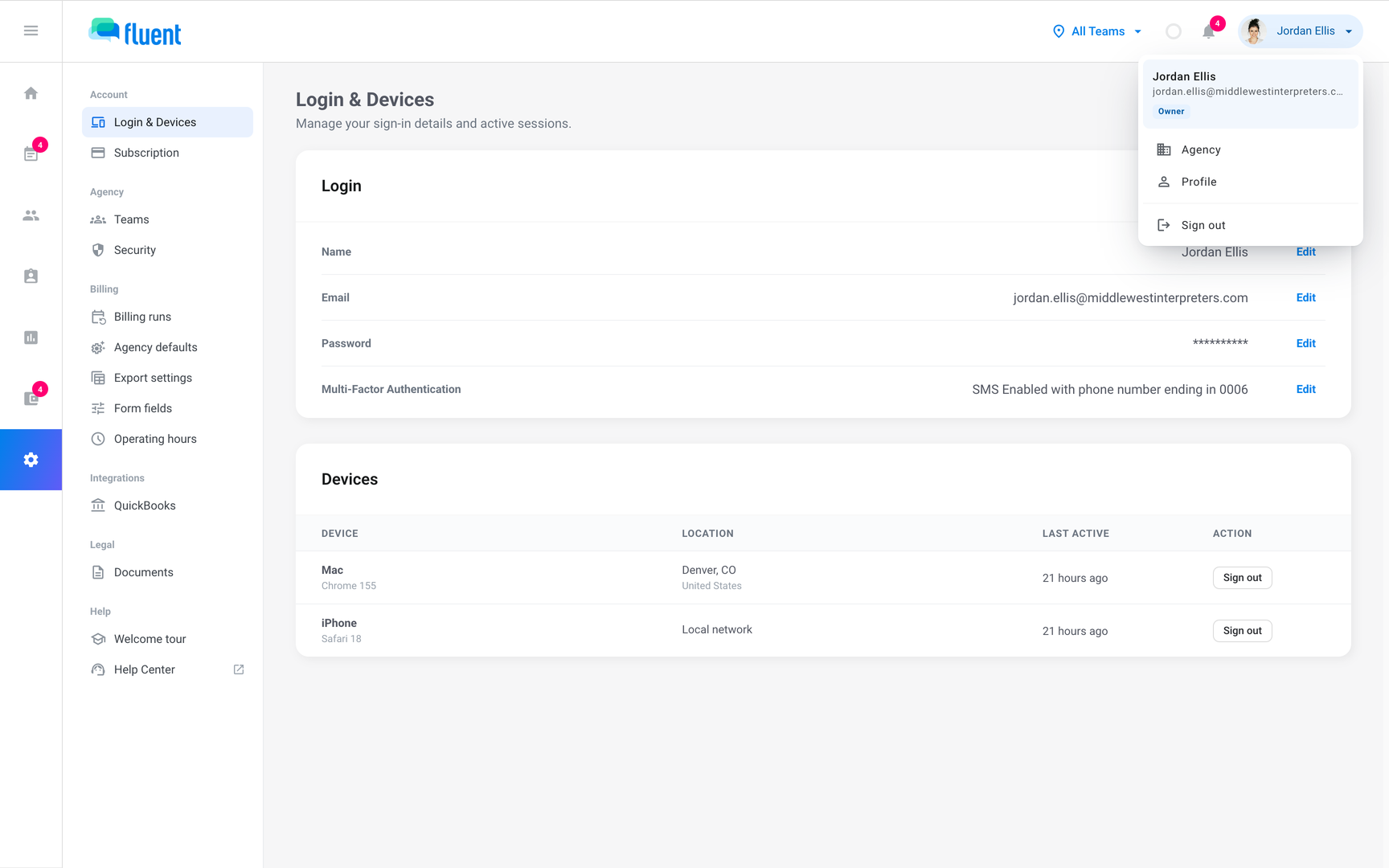Open Billing runs
This screenshot has height=868, width=1389.
tap(167, 317)
